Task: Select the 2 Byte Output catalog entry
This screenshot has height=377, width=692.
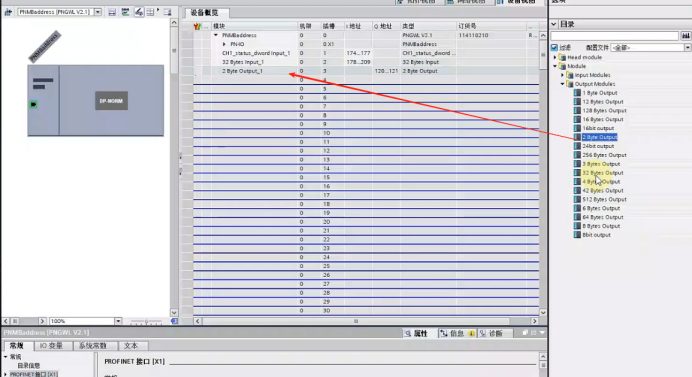Action: (599, 137)
